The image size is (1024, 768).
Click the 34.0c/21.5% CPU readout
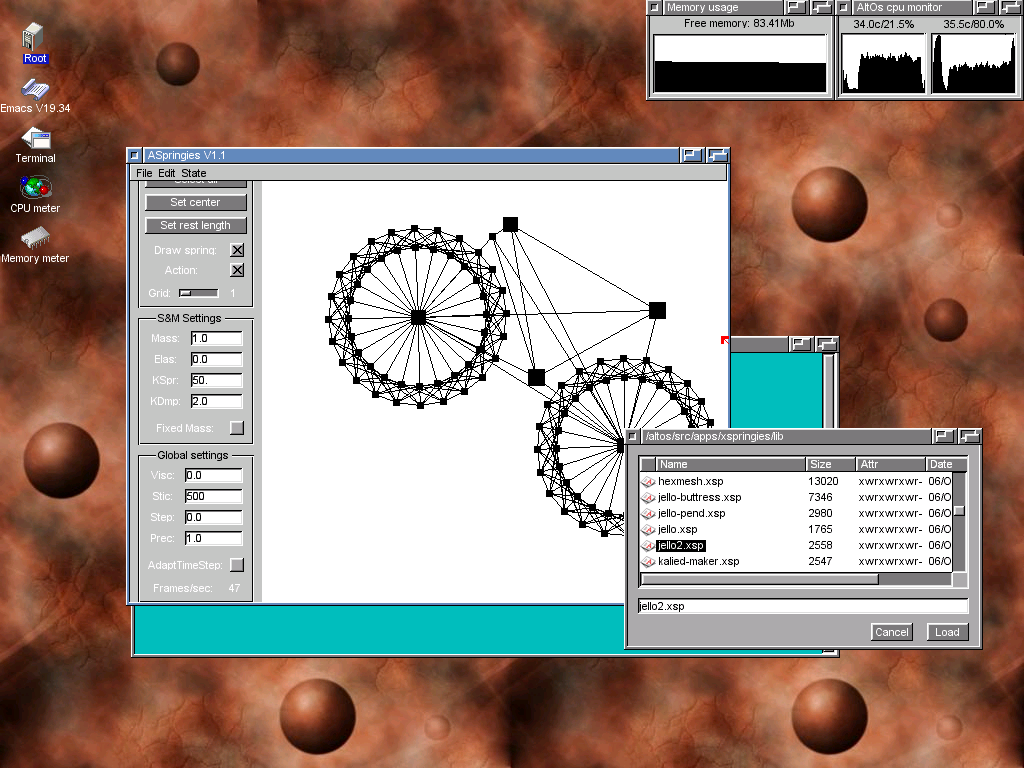click(x=884, y=24)
